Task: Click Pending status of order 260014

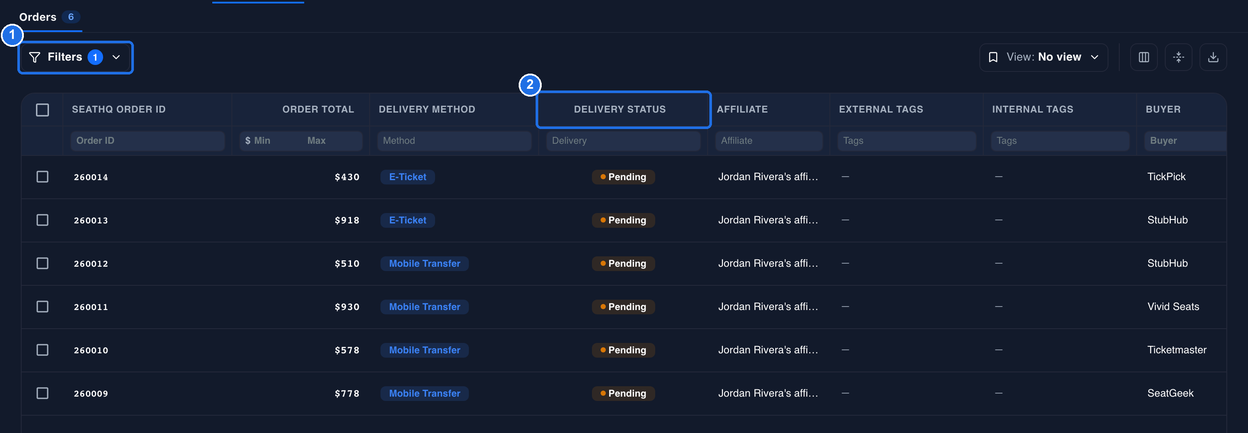Action: (x=623, y=177)
